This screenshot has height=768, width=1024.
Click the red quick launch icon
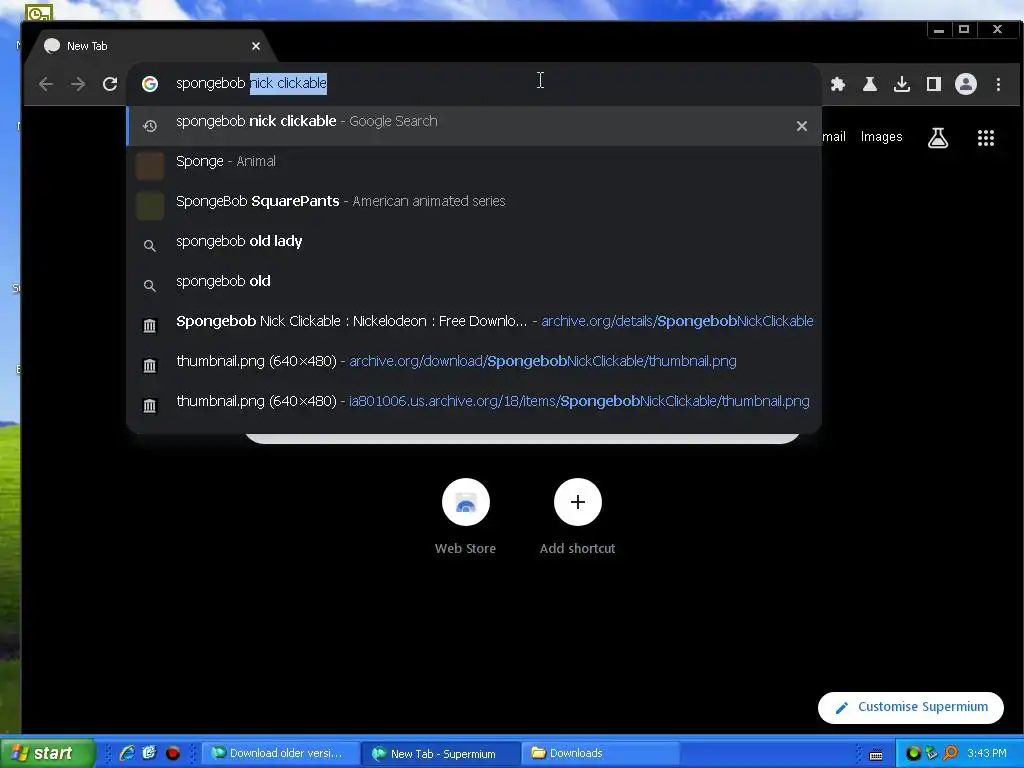point(172,753)
